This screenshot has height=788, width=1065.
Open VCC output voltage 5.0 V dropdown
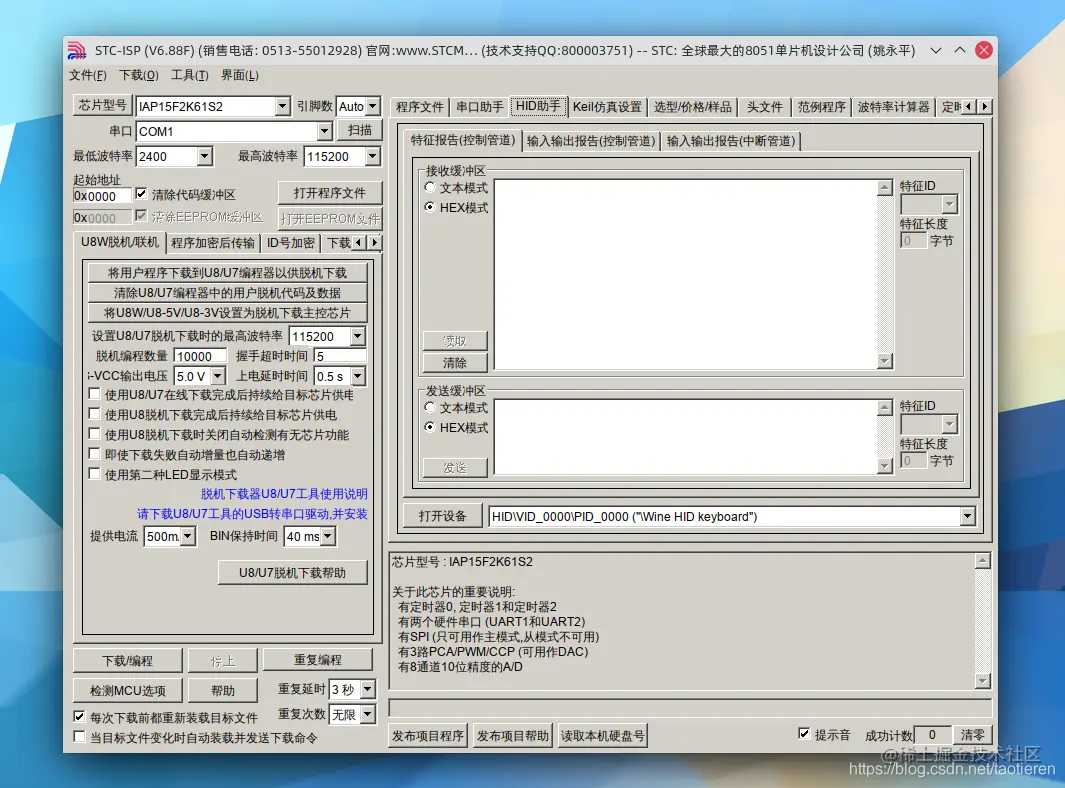[217, 376]
